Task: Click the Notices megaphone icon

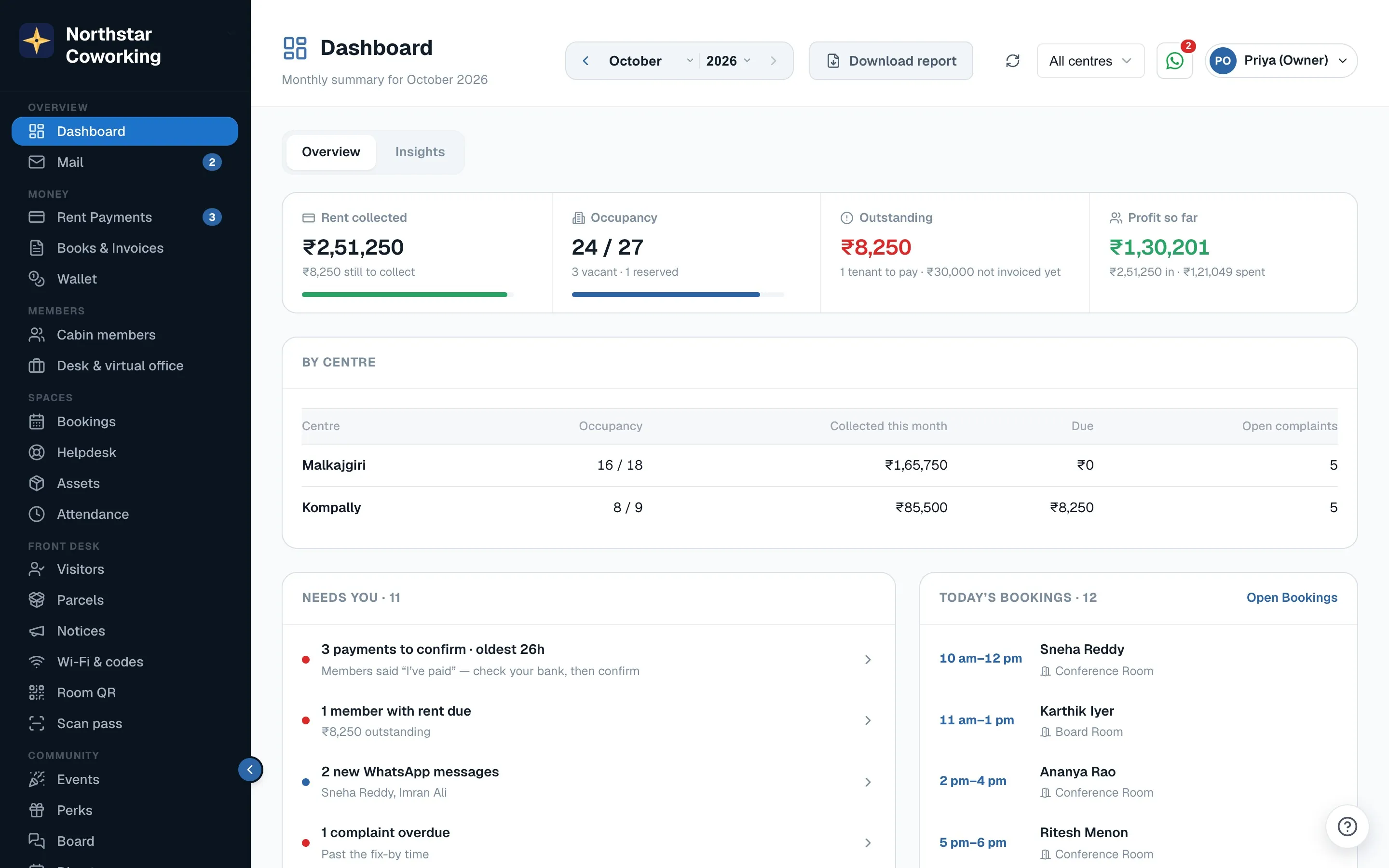Action: (x=37, y=631)
